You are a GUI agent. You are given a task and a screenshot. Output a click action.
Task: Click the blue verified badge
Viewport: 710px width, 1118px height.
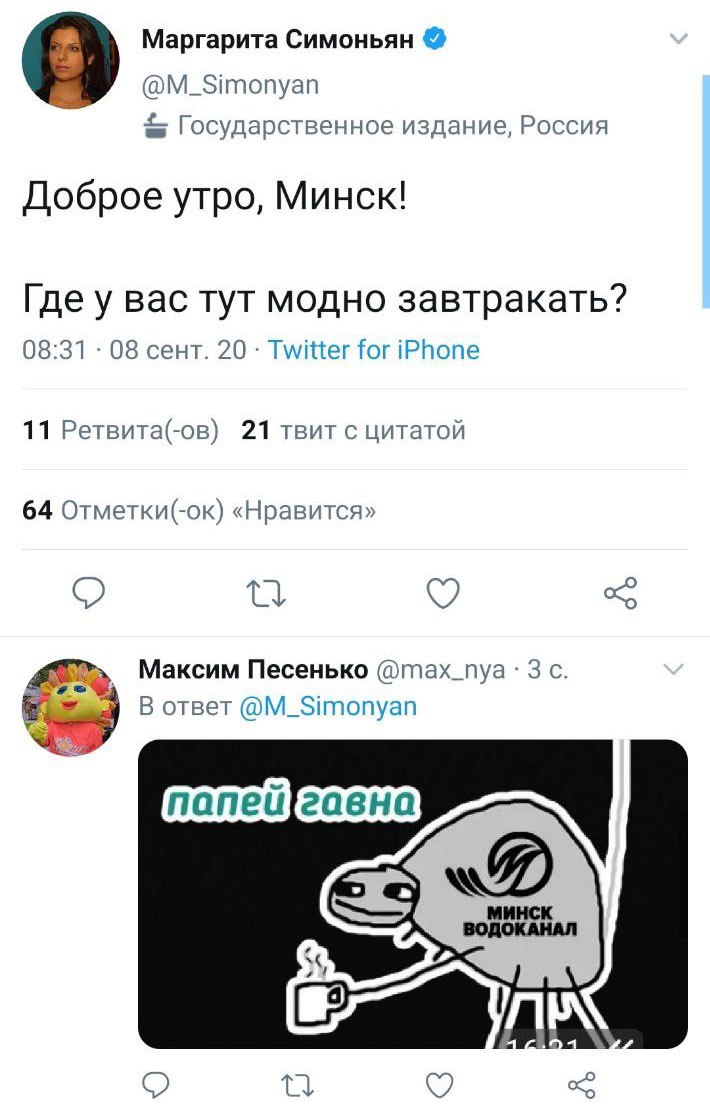436,38
